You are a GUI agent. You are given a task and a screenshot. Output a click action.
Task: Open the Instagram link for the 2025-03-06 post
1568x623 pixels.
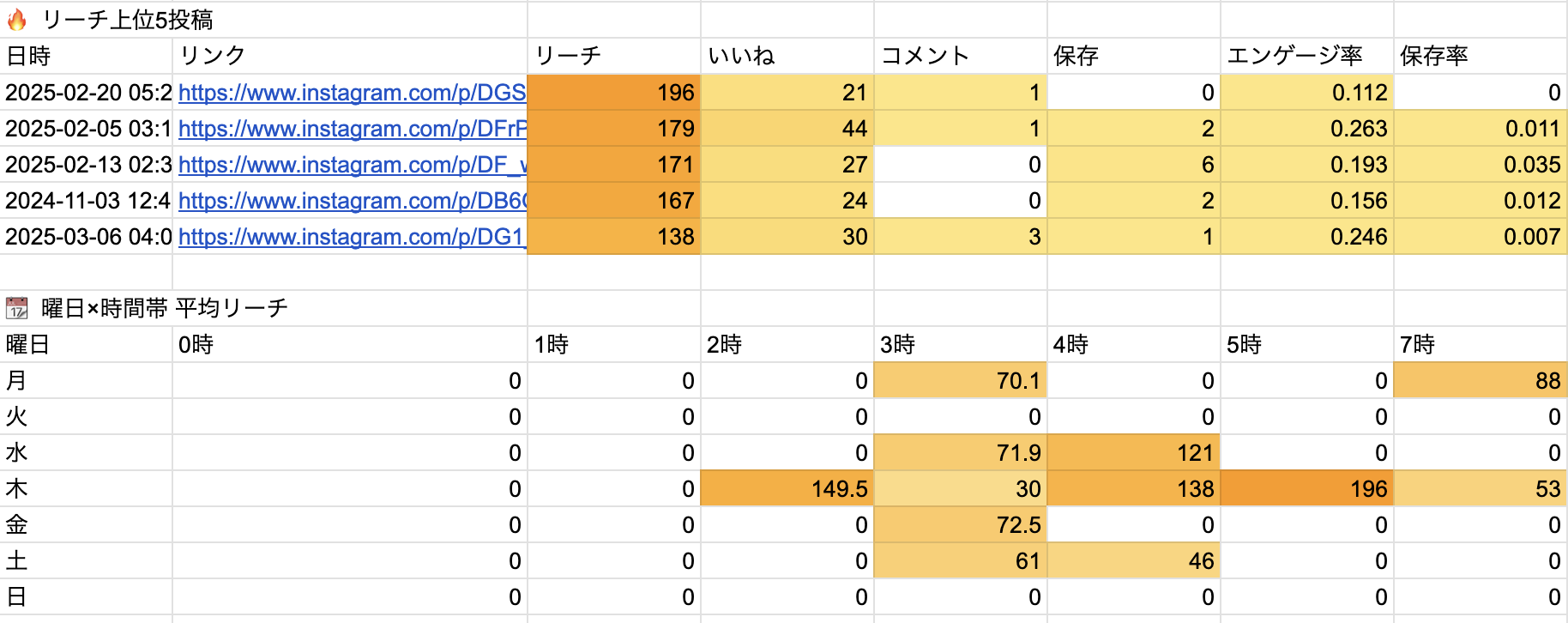352,237
